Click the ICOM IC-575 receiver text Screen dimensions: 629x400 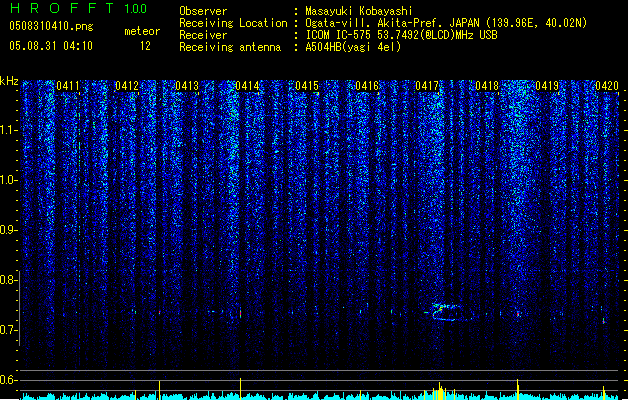click(401, 35)
